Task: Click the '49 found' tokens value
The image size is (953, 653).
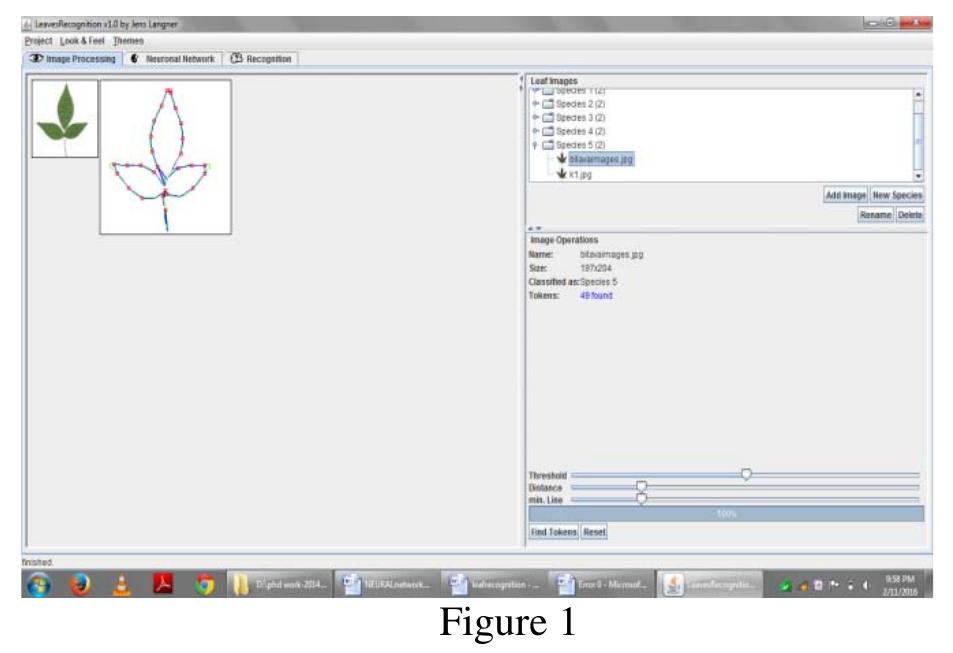Action: pos(596,295)
